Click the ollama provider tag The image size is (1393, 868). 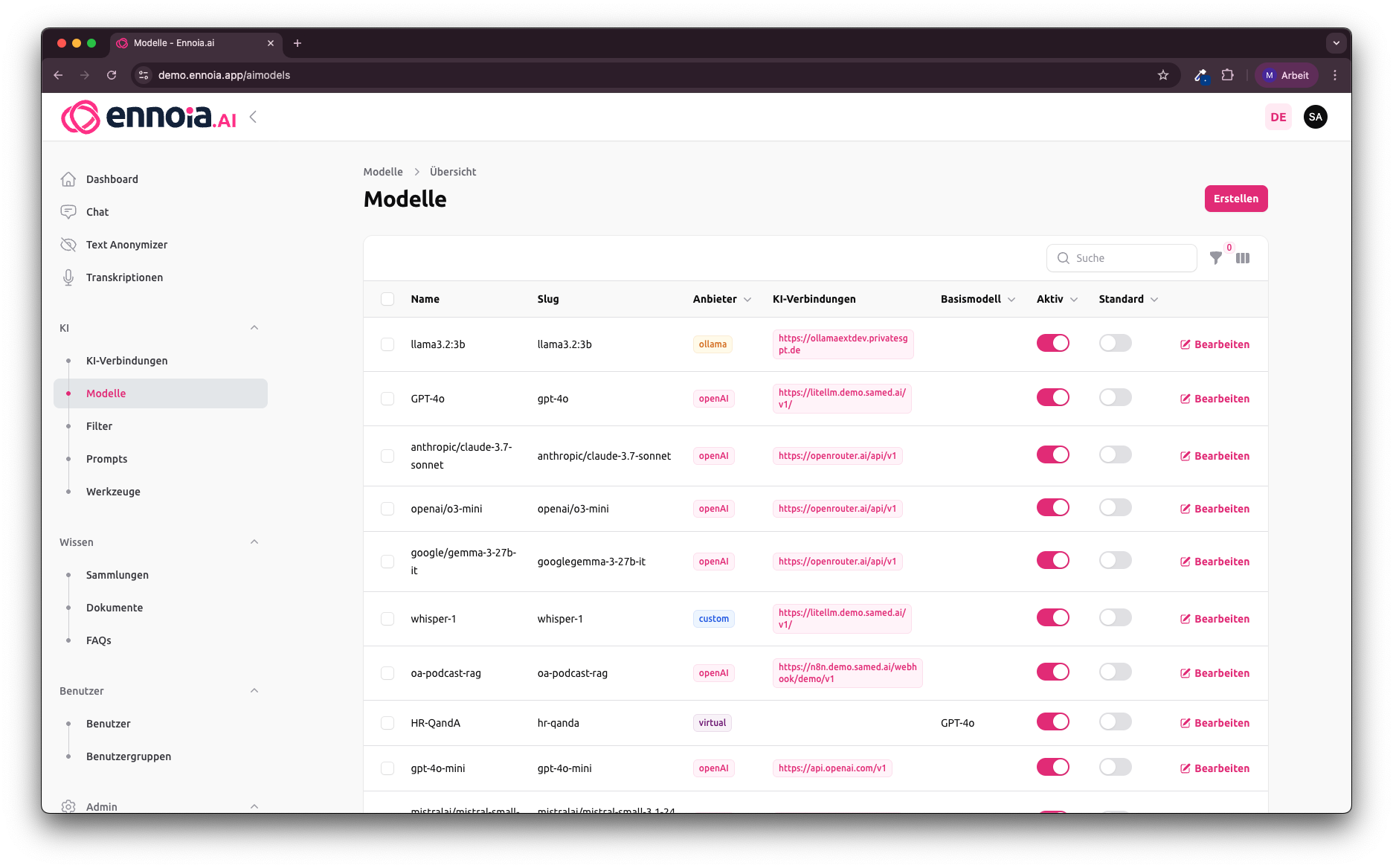point(712,344)
